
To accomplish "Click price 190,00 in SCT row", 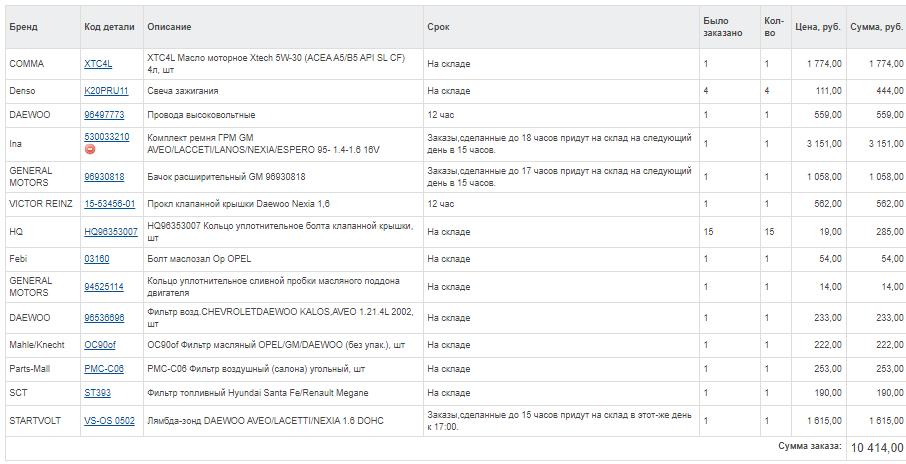I will point(829,393).
